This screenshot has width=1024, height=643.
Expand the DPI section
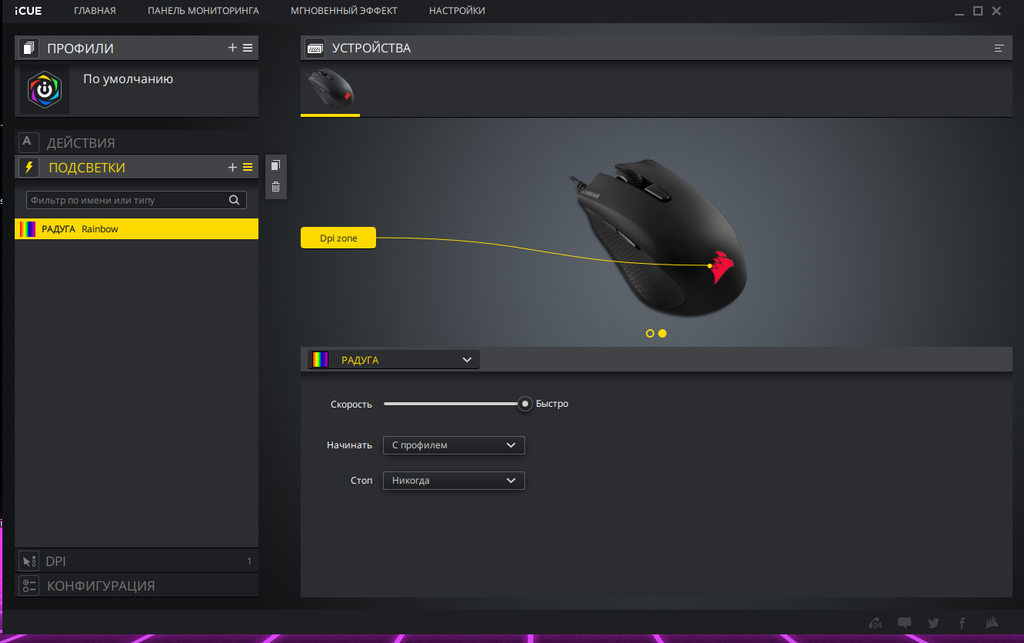tap(136, 561)
